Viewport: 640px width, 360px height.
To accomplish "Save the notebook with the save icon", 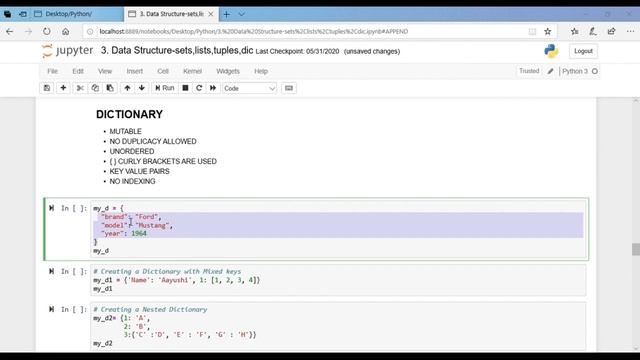I will pos(47,88).
